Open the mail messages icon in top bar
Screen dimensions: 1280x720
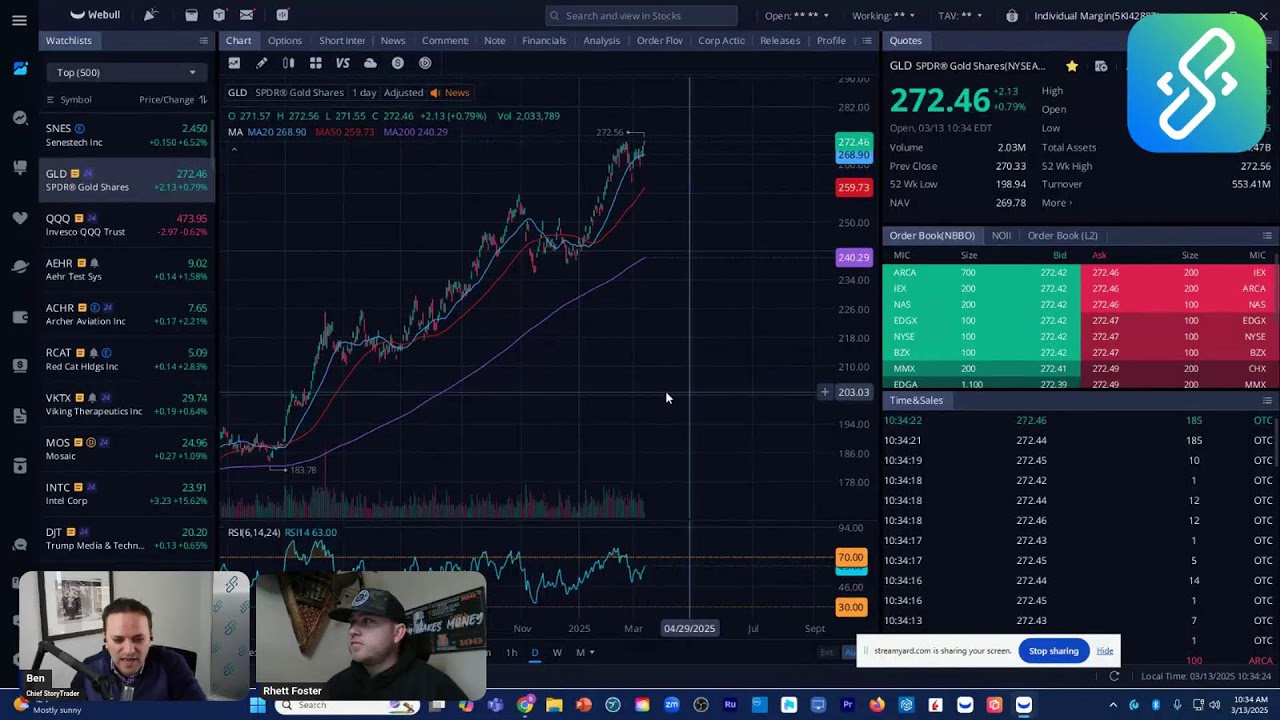coord(246,15)
